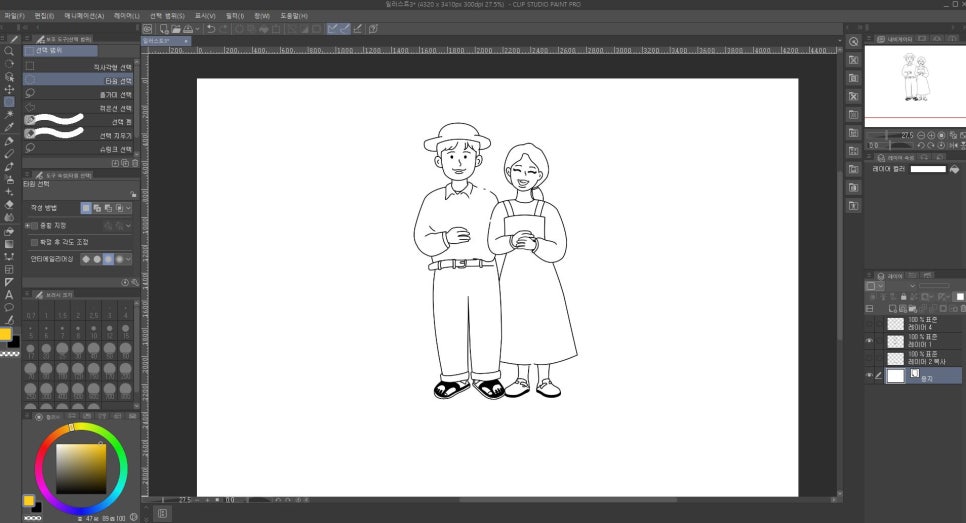Choose 슈링크 선택 sub tool
966x523 pixels.
click(78, 149)
